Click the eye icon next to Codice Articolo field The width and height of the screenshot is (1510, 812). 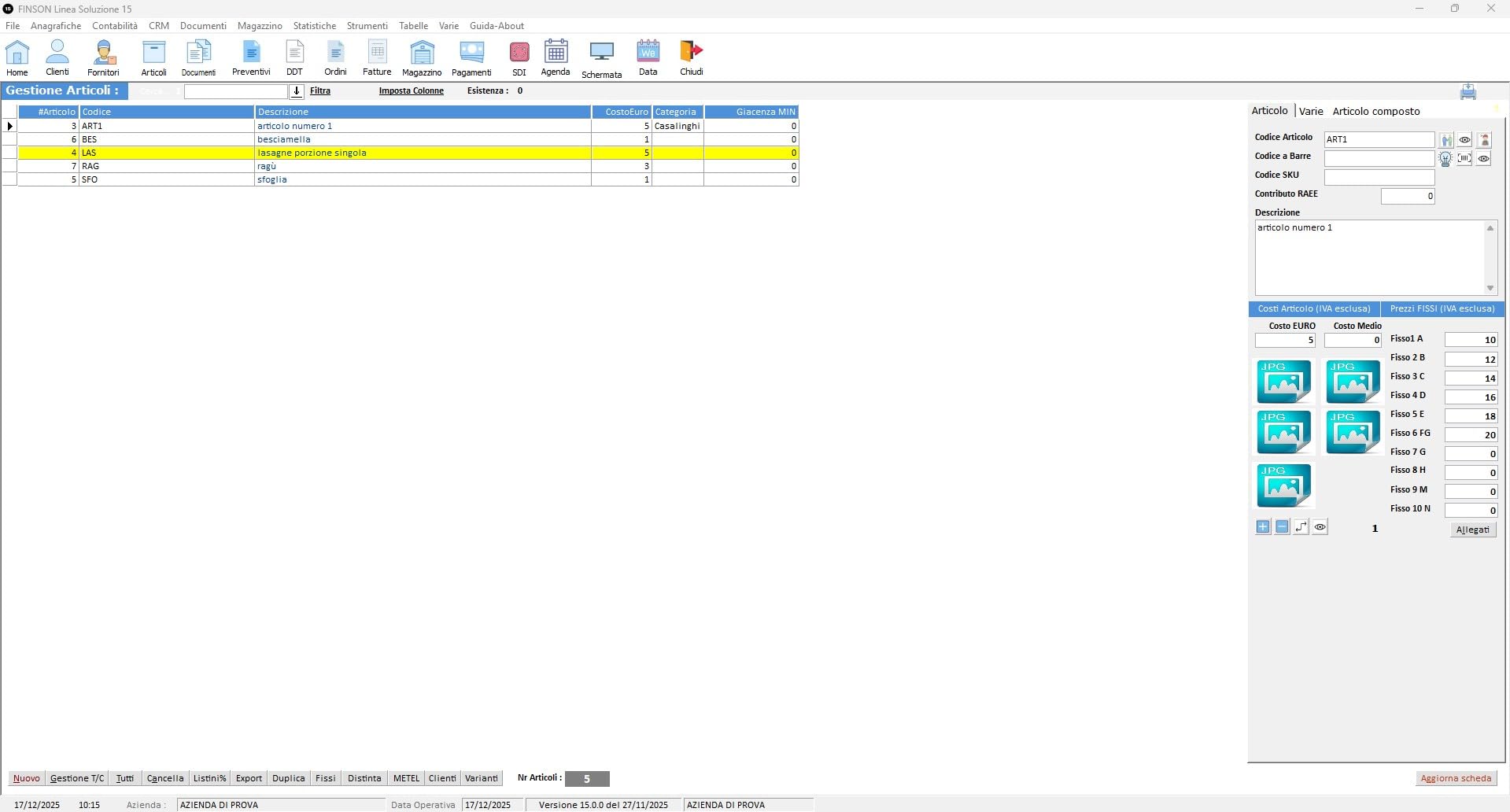click(x=1464, y=139)
